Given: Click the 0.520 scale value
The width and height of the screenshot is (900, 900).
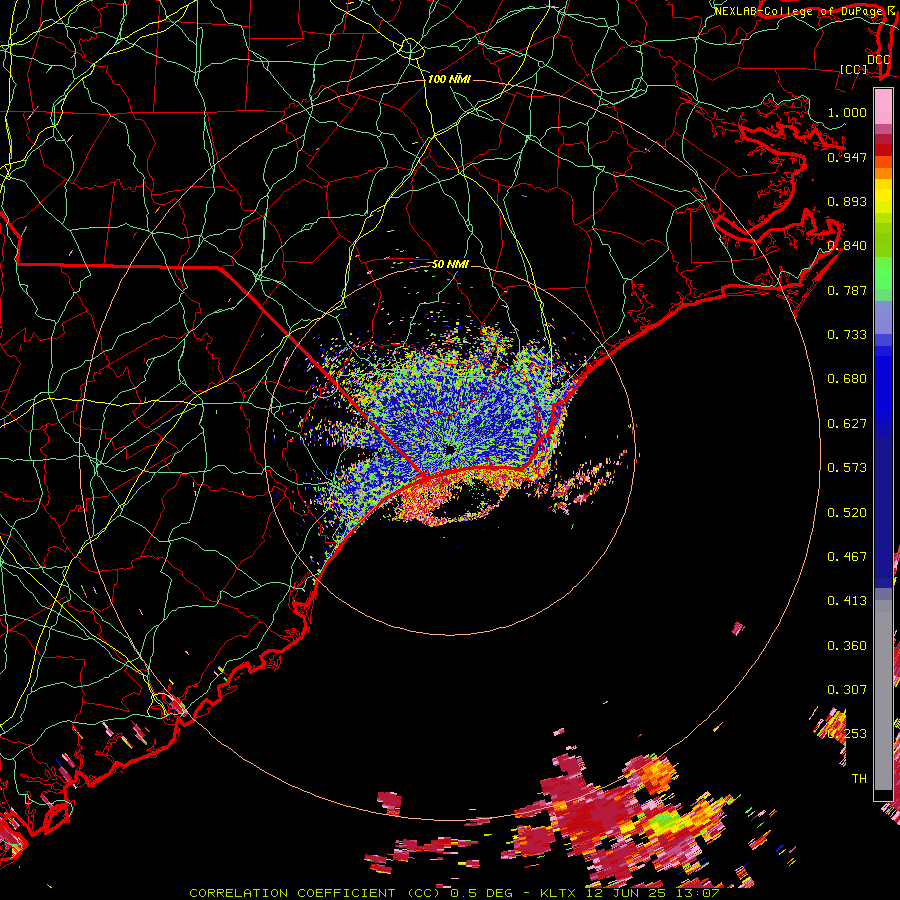Looking at the screenshot, I should (847, 513).
